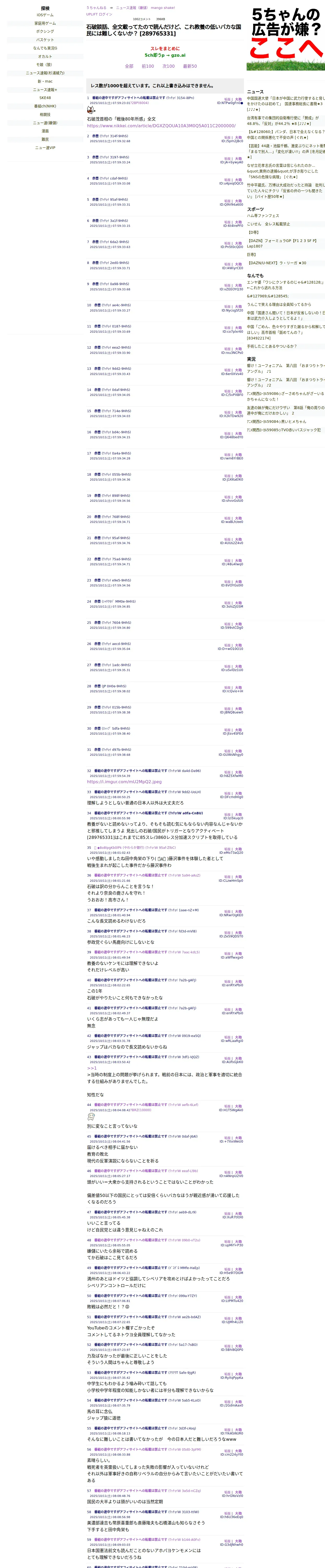Click ニュース速報（嫌儲）breadcrumb link
This screenshot has width=325, height=1568.
[x=132, y=8]
